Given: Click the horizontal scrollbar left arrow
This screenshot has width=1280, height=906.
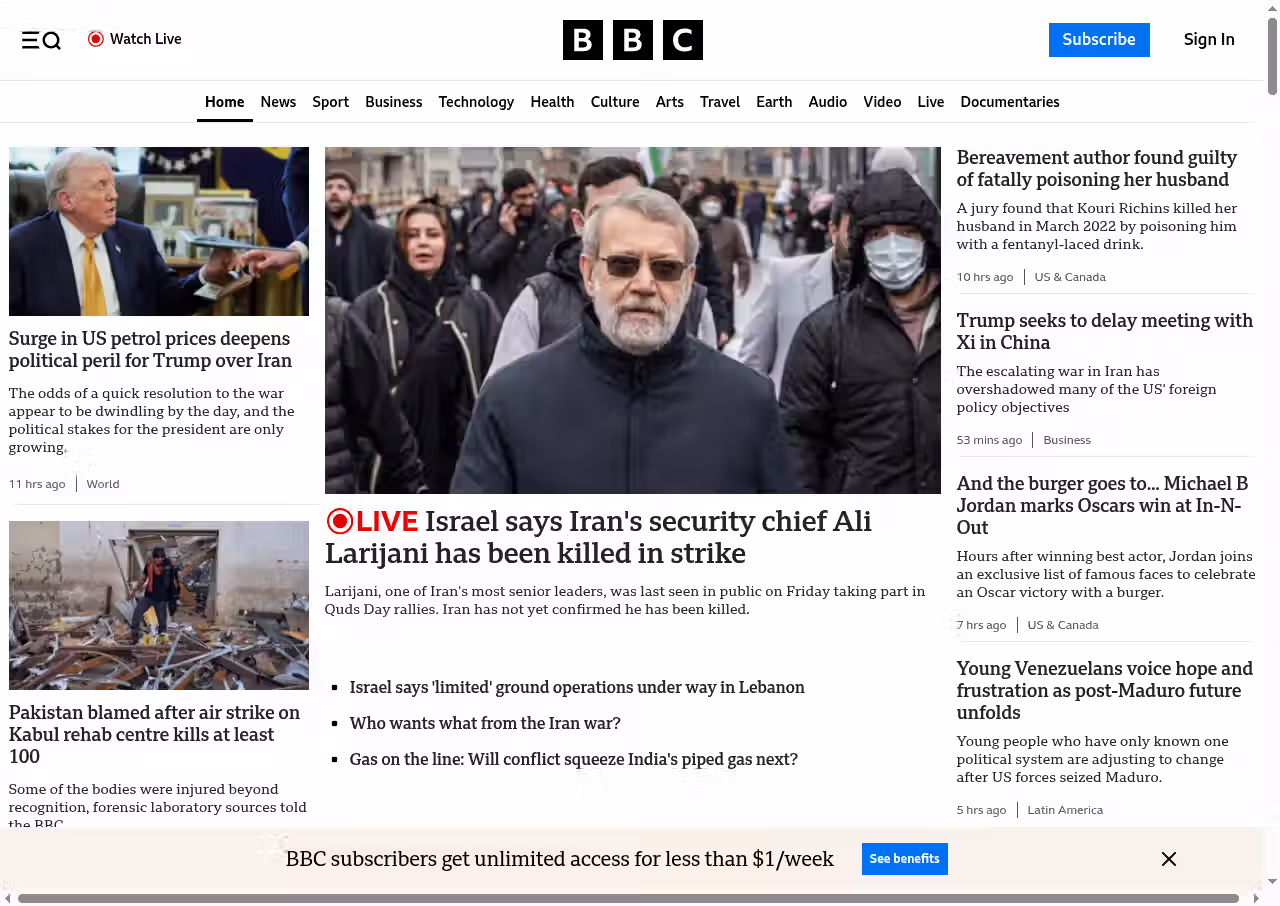Looking at the screenshot, I should coord(8,898).
